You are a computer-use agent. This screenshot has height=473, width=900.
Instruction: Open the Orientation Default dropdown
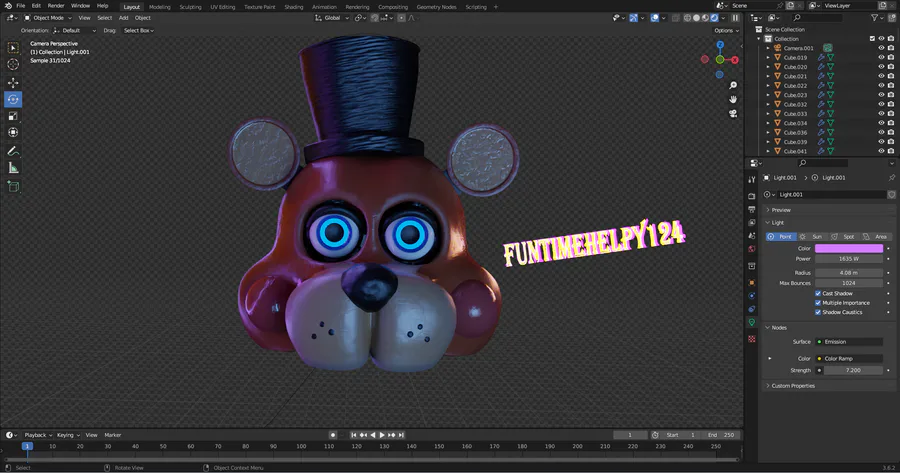pyautogui.click(x=75, y=30)
